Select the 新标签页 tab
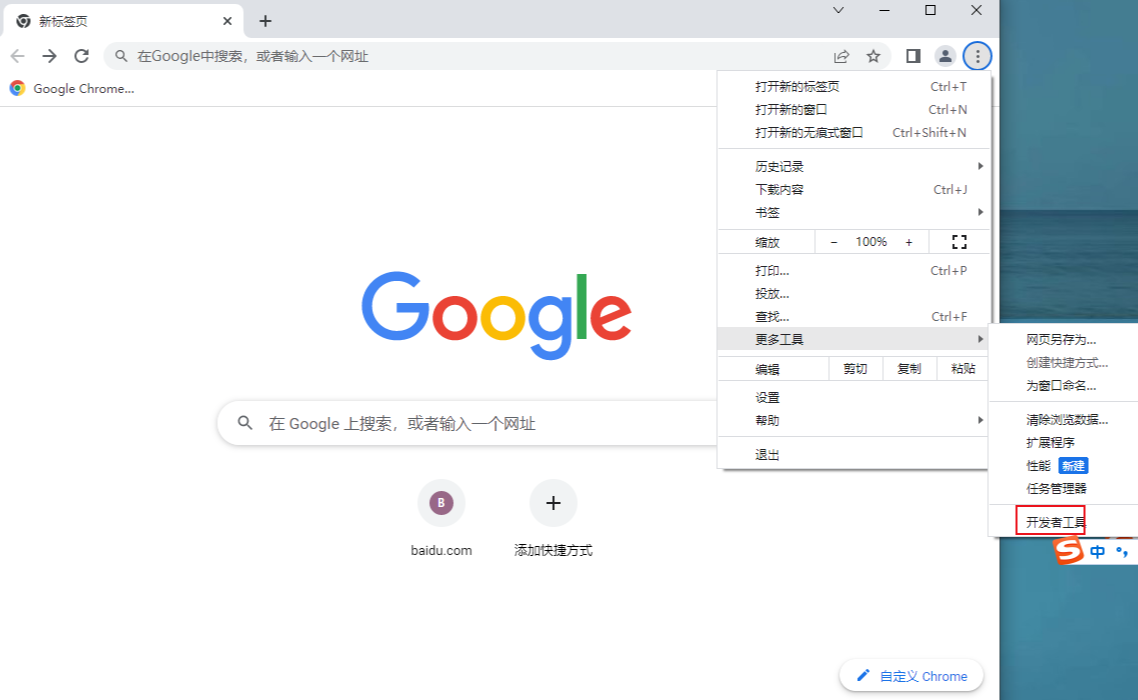The image size is (1138, 700). tap(123, 21)
